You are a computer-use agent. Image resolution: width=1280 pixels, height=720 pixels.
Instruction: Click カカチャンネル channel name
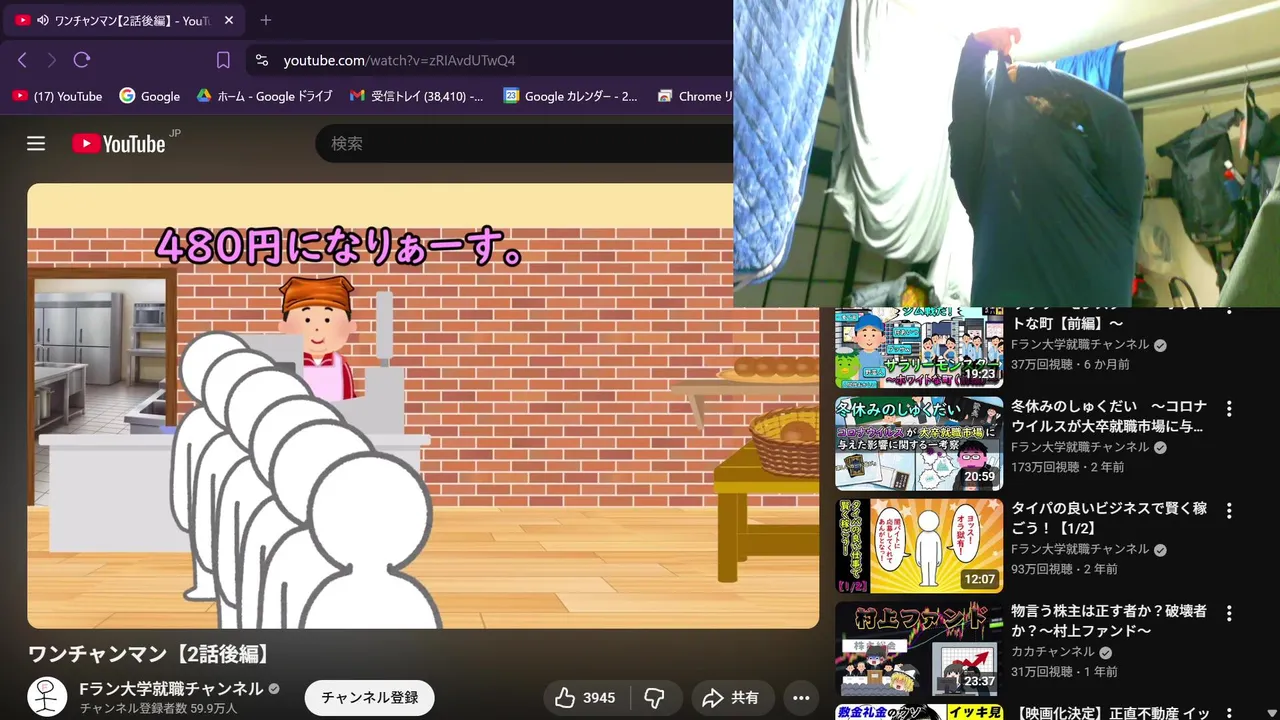pyautogui.click(x=1053, y=652)
